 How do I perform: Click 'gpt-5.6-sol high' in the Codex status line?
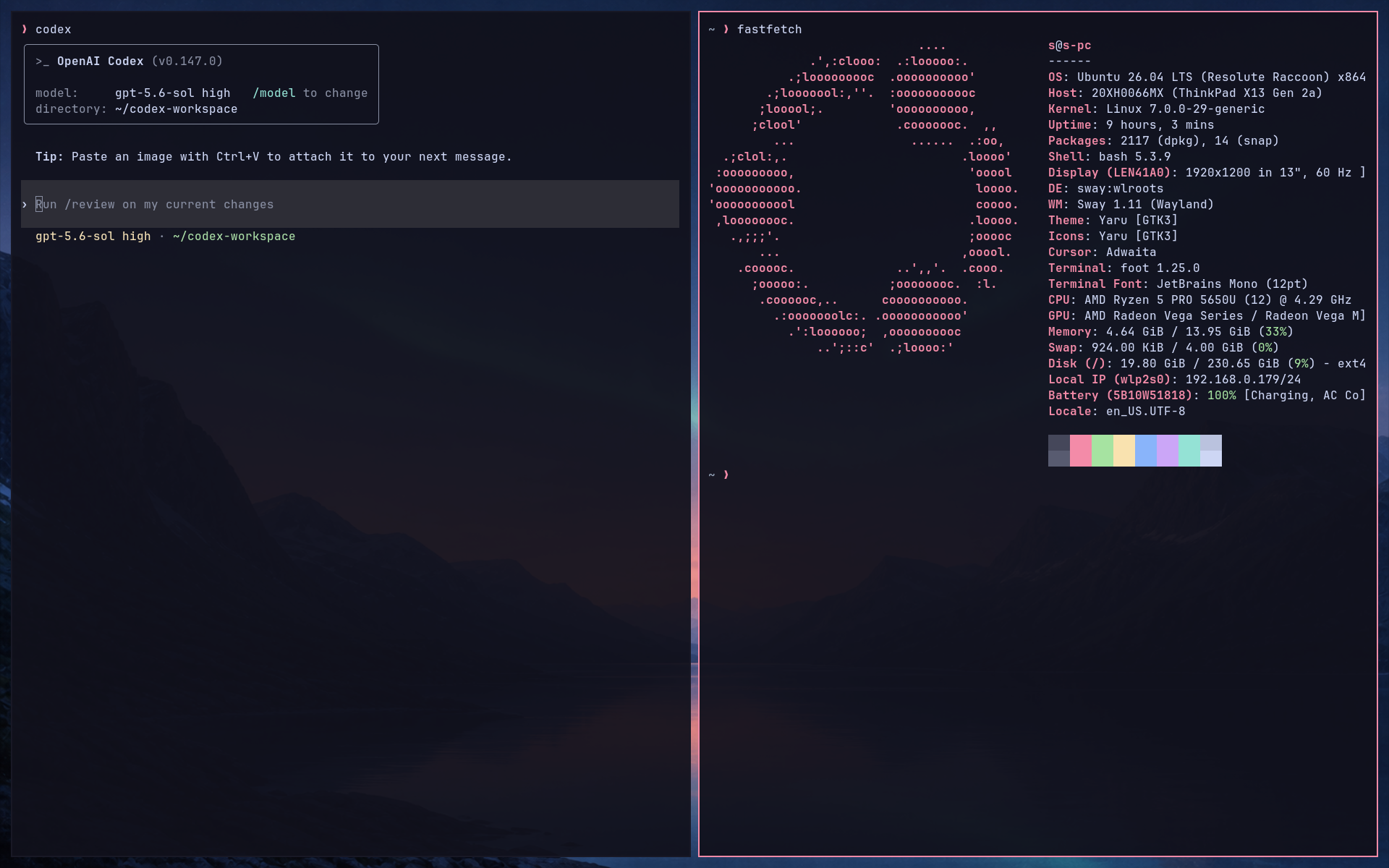pyautogui.click(x=93, y=237)
